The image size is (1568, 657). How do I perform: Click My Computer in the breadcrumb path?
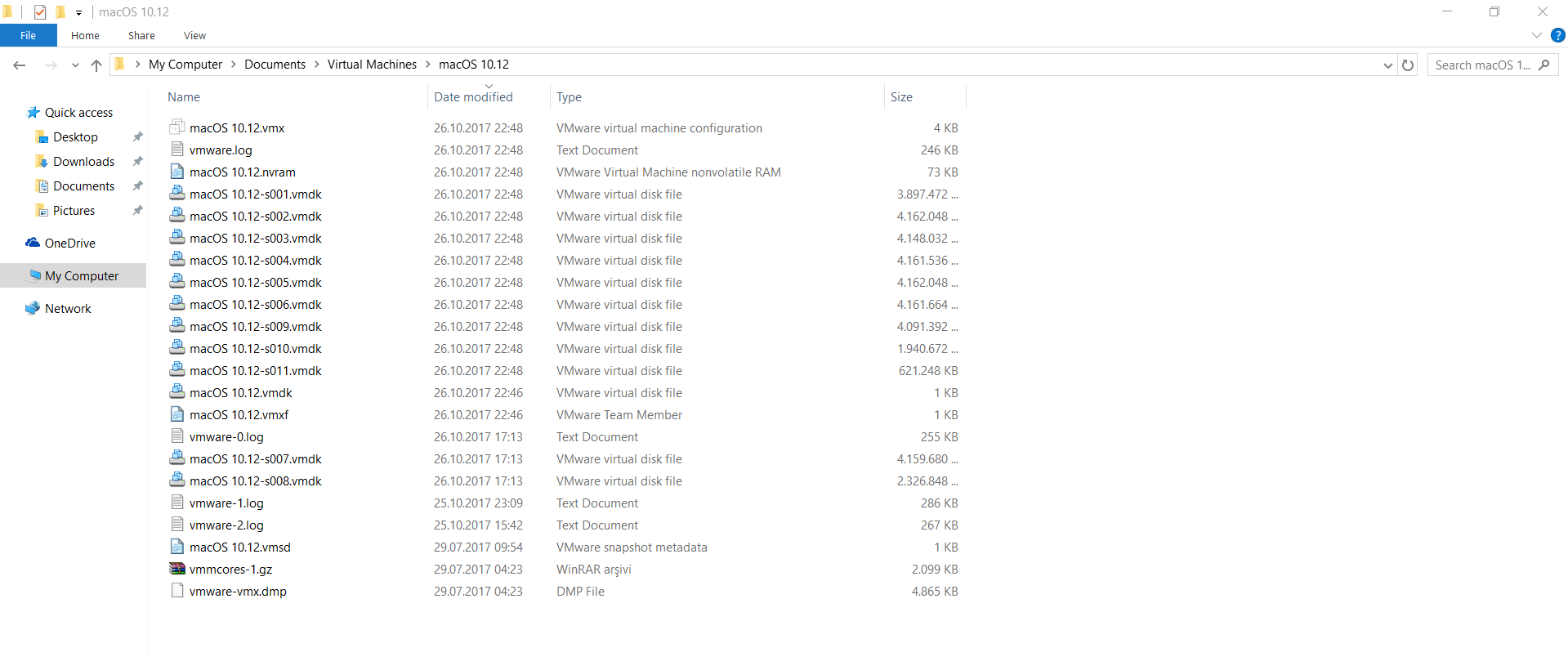(x=185, y=65)
